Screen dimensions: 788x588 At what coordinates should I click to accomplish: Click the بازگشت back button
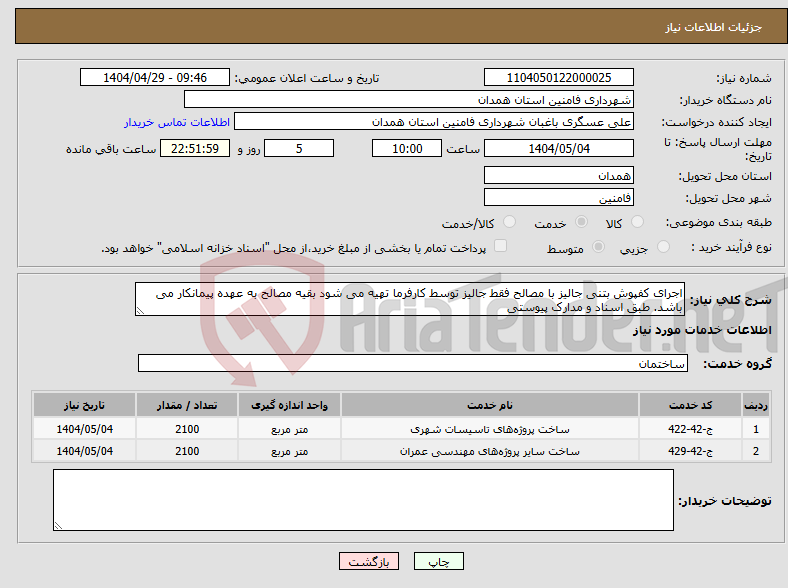[369, 561]
